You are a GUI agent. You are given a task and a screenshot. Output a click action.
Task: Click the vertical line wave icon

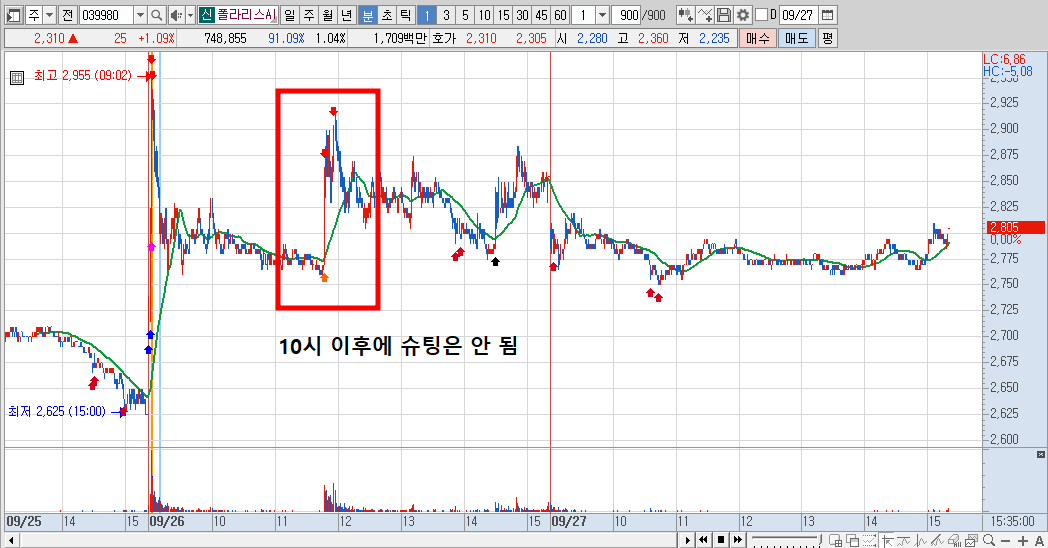(921, 540)
